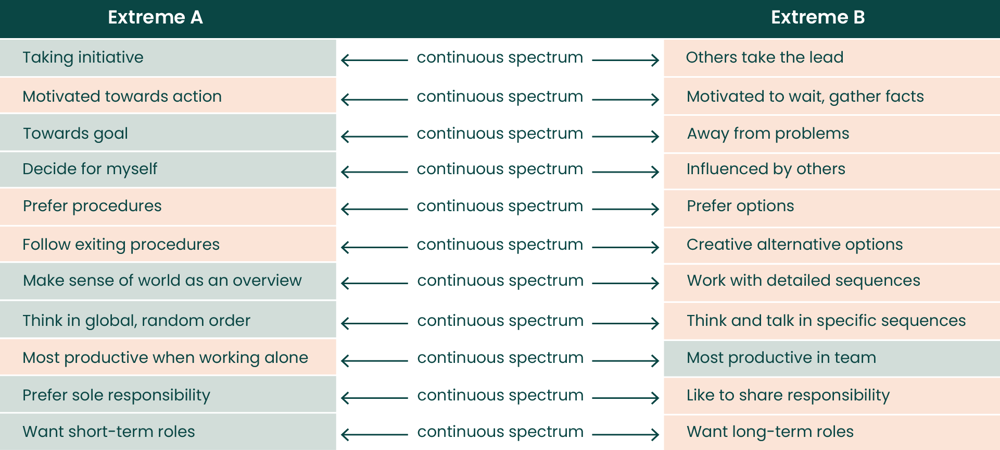The image size is (1000, 450).
Task: Click the left arrow next to Towards goal
Action: pos(373,137)
